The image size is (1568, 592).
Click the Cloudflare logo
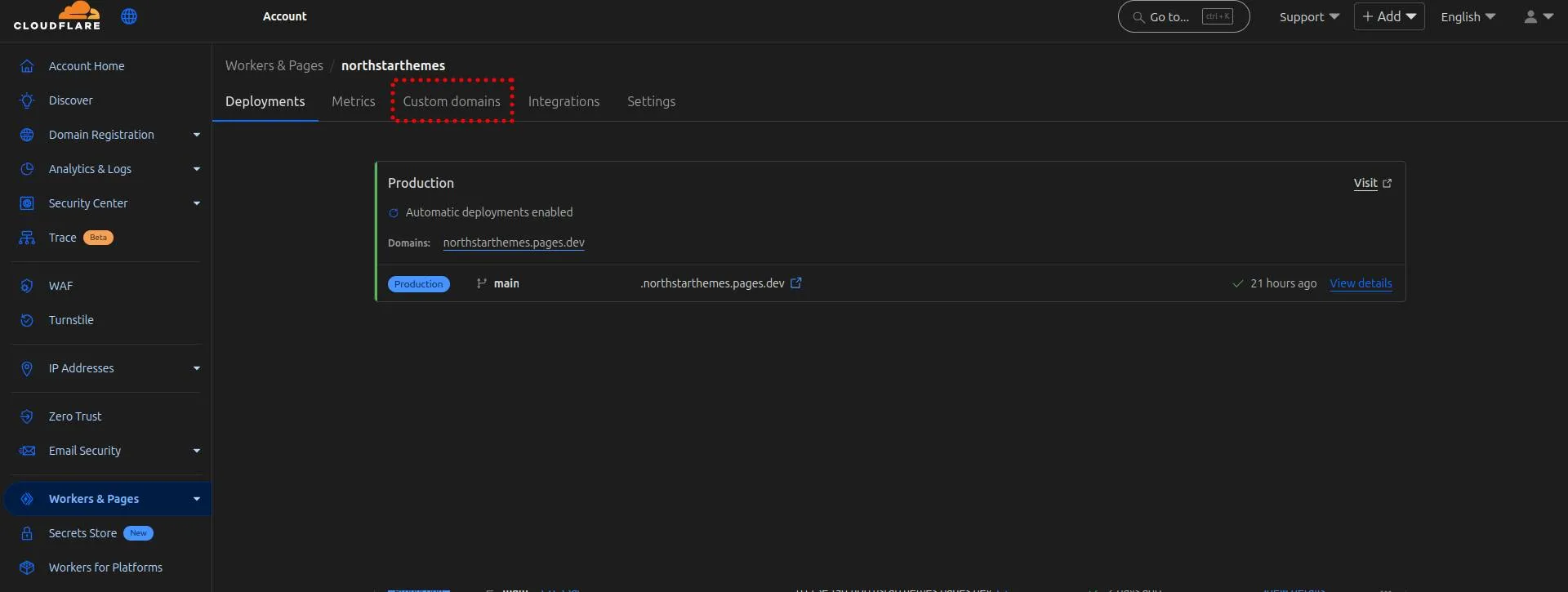[57, 16]
